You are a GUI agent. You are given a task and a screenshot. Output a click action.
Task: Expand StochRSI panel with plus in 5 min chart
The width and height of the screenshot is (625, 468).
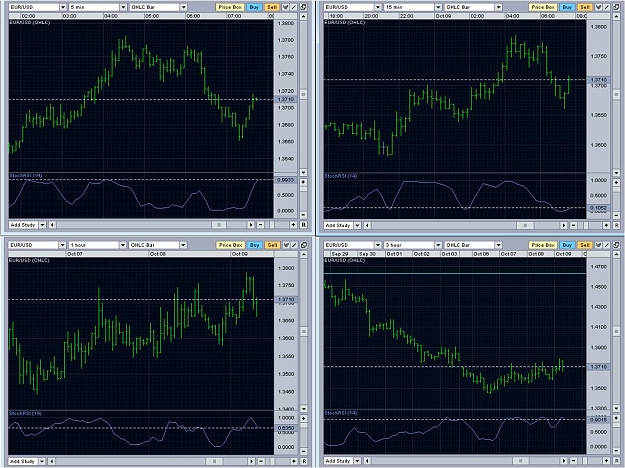(303, 182)
